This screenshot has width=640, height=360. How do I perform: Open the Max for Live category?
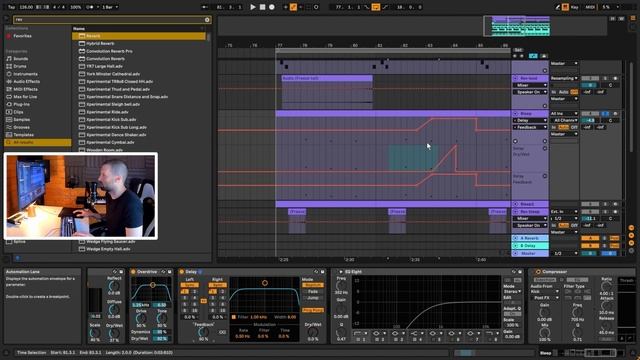click(x=25, y=97)
